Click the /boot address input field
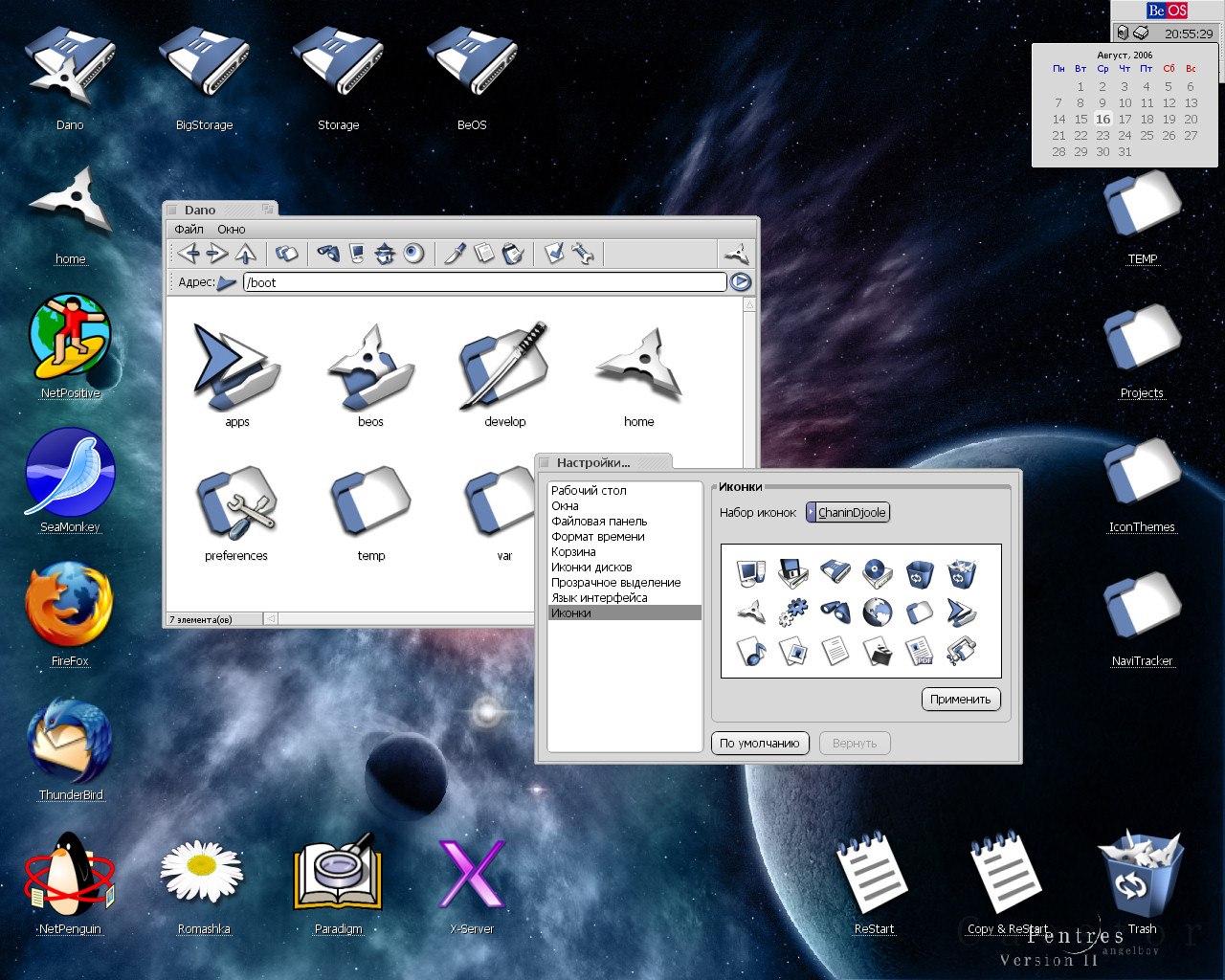The width and height of the screenshot is (1225, 980). pyautogui.click(x=485, y=282)
